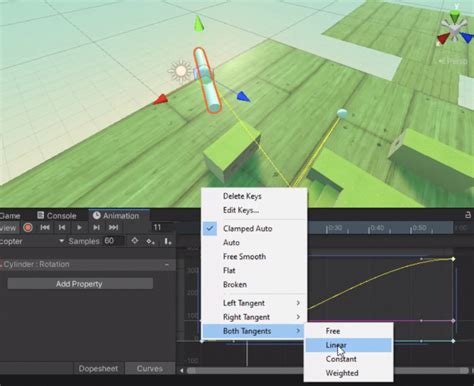Expand the Both Tangents submenu
Image resolution: width=474 pixels, height=386 pixels.
pyautogui.click(x=254, y=331)
